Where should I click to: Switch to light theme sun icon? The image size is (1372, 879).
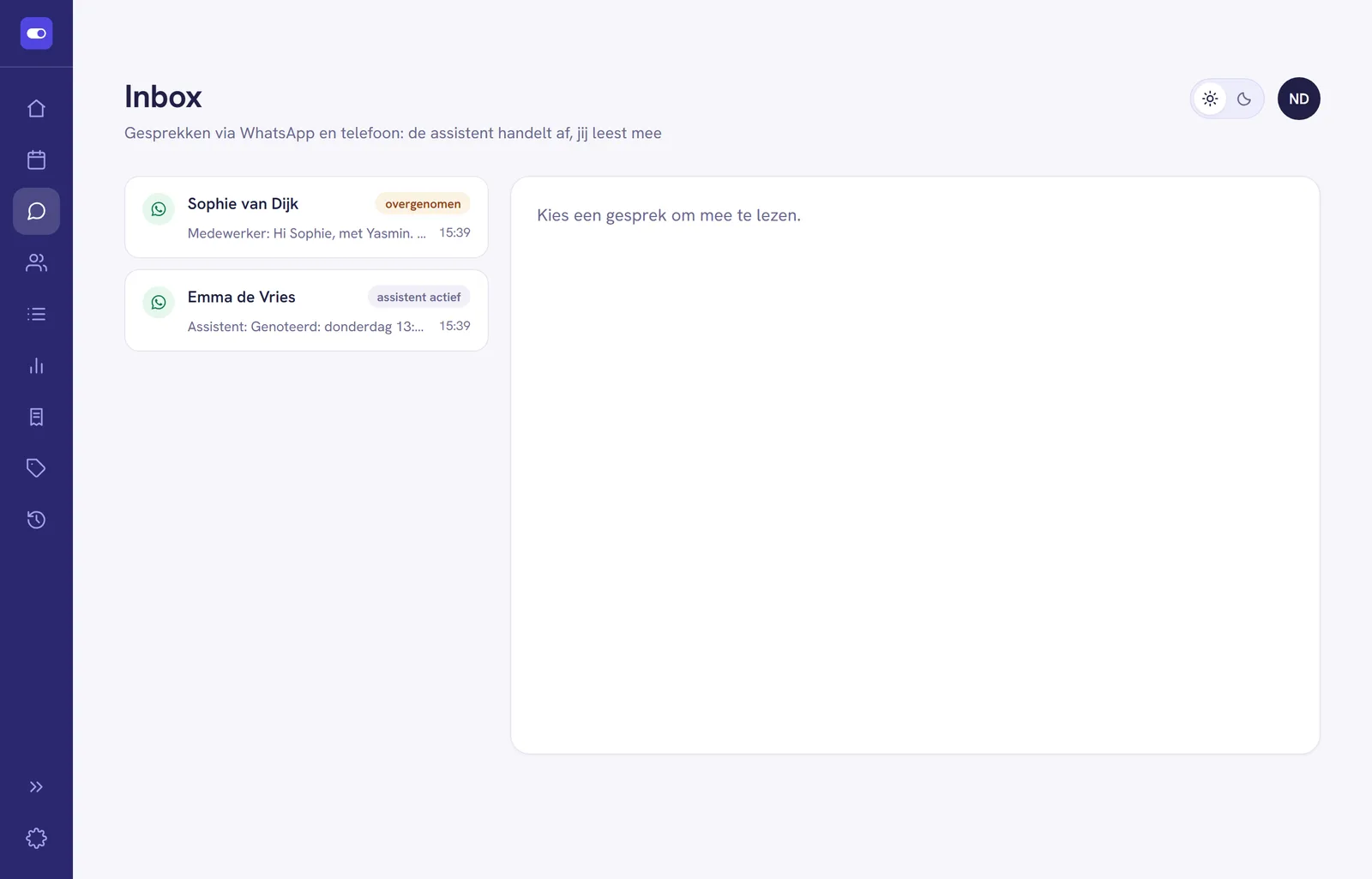pyautogui.click(x=1210, y=99)
